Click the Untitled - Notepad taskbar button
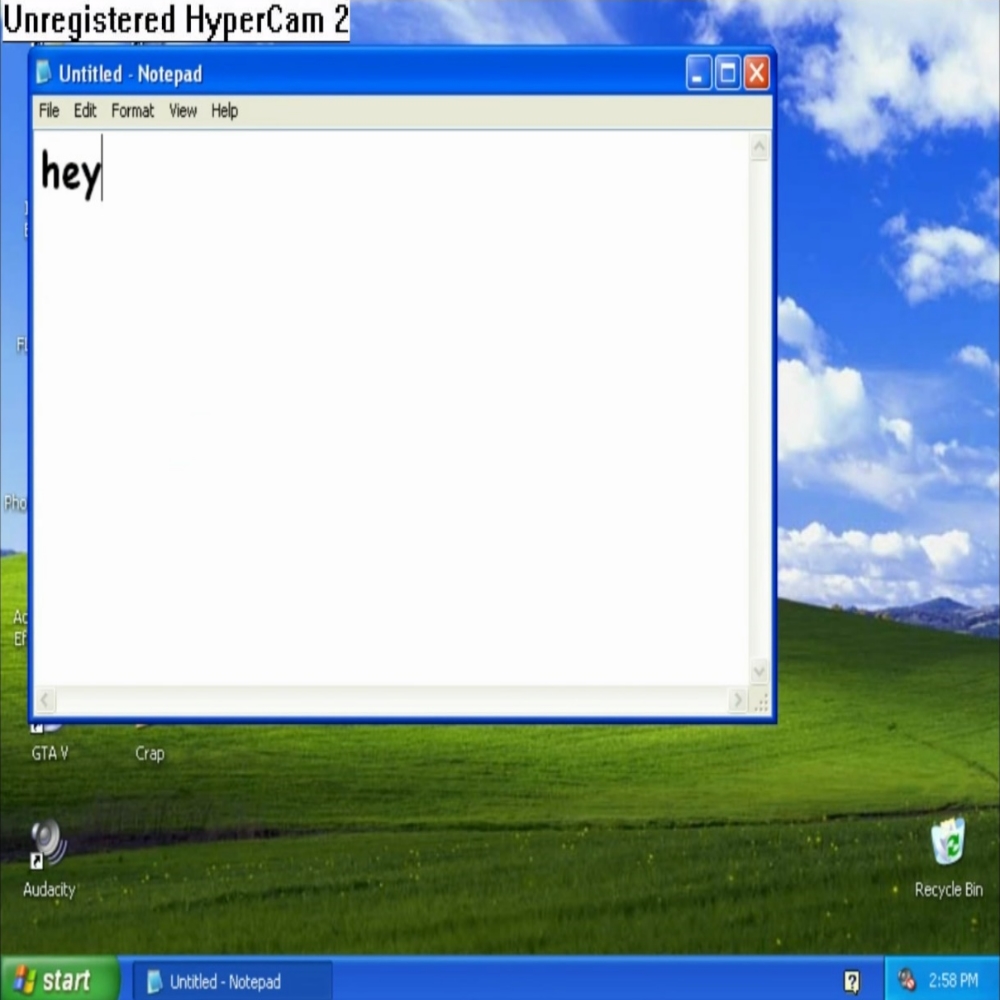The image size is (1000, 1000). coord(232,982)
